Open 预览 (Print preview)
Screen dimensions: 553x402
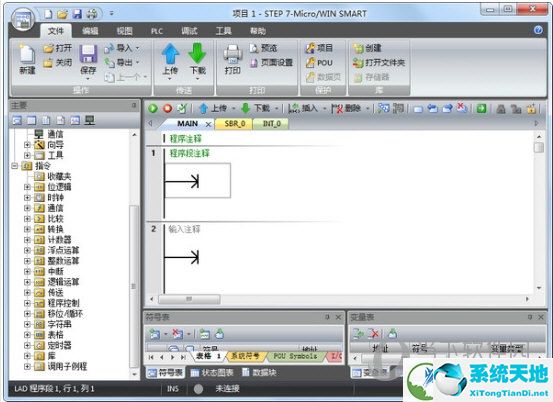[x=263, y=48]
